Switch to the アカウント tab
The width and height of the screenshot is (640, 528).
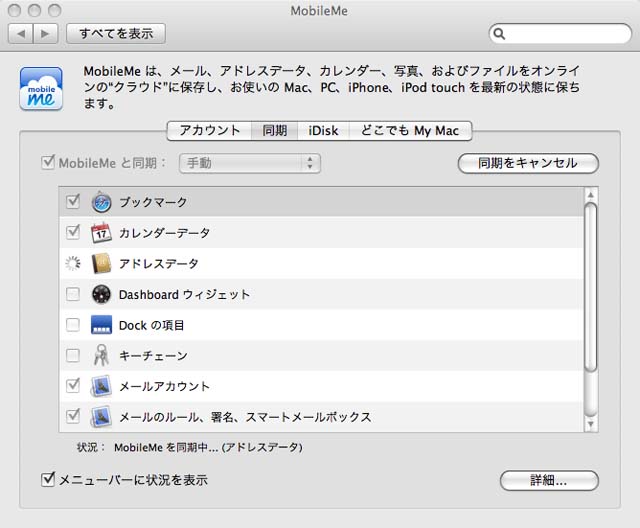click(x=209, y=131)
